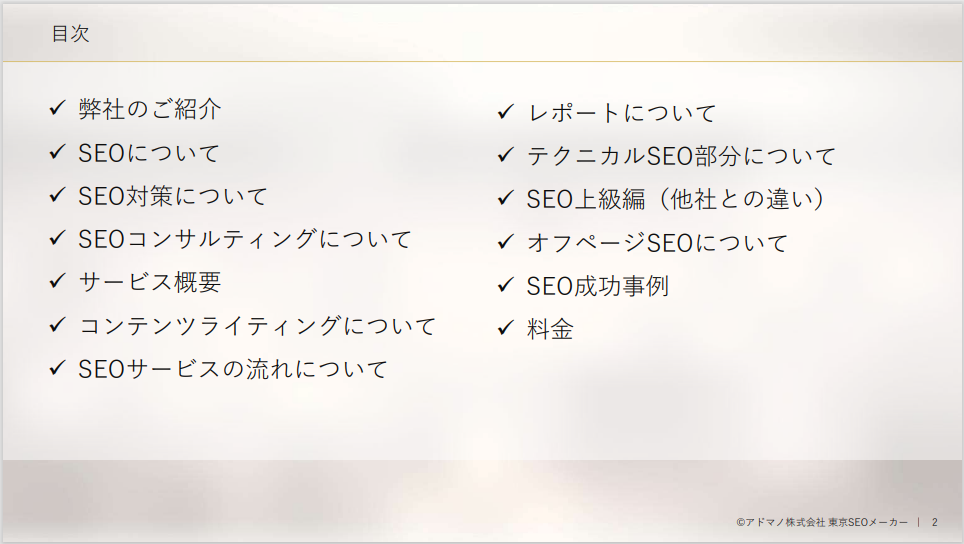Click SEO上級編（他社との違い） text
The image size is (964, 544).
tap(677, 199)
